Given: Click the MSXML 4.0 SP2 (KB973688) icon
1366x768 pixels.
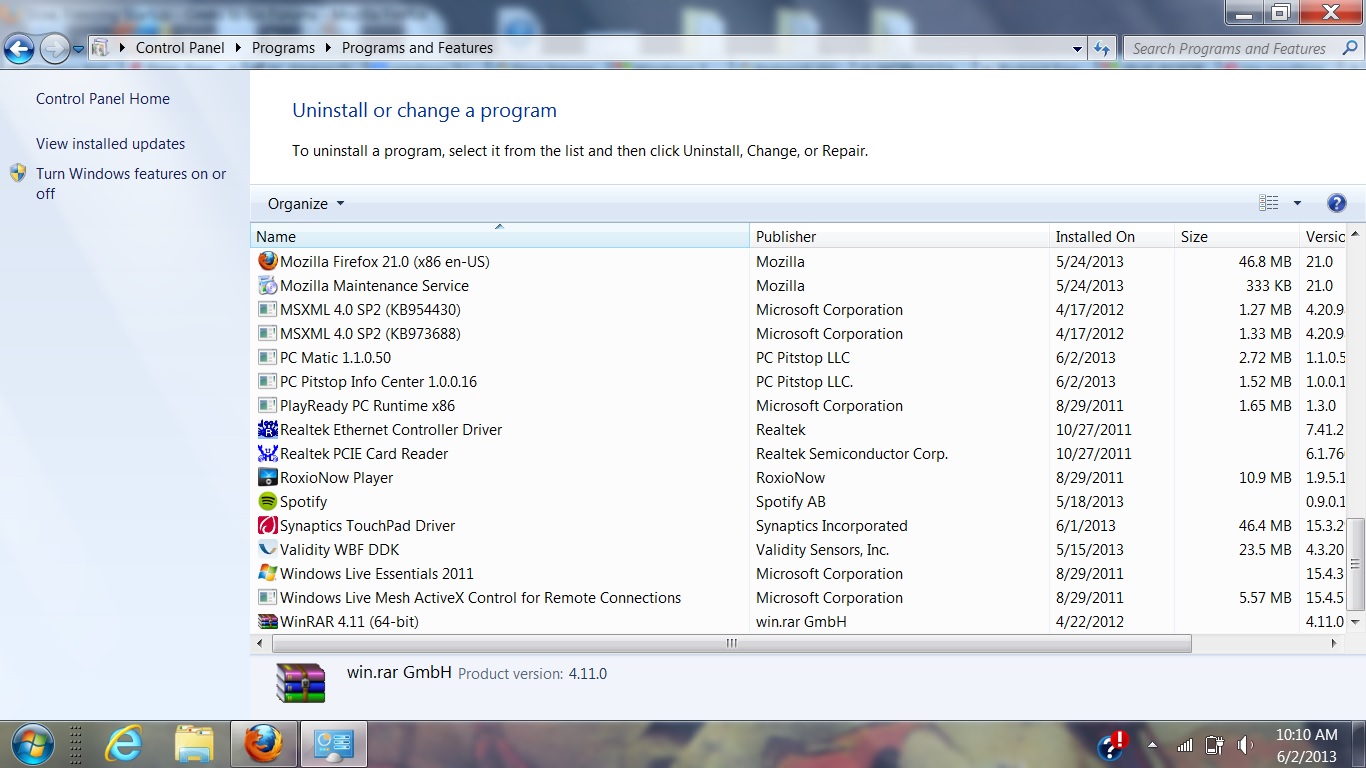Looking at the screenshot, I should 267,333.
